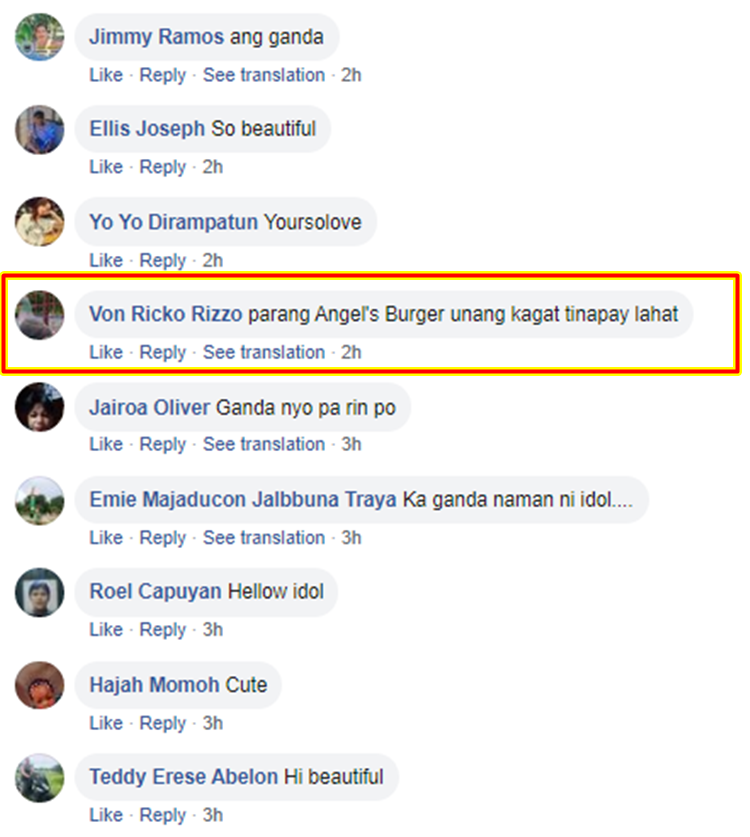Click Yo Yo Dirampatun's avatar
The width and height of the screenshot is (750, 837).
40,222
